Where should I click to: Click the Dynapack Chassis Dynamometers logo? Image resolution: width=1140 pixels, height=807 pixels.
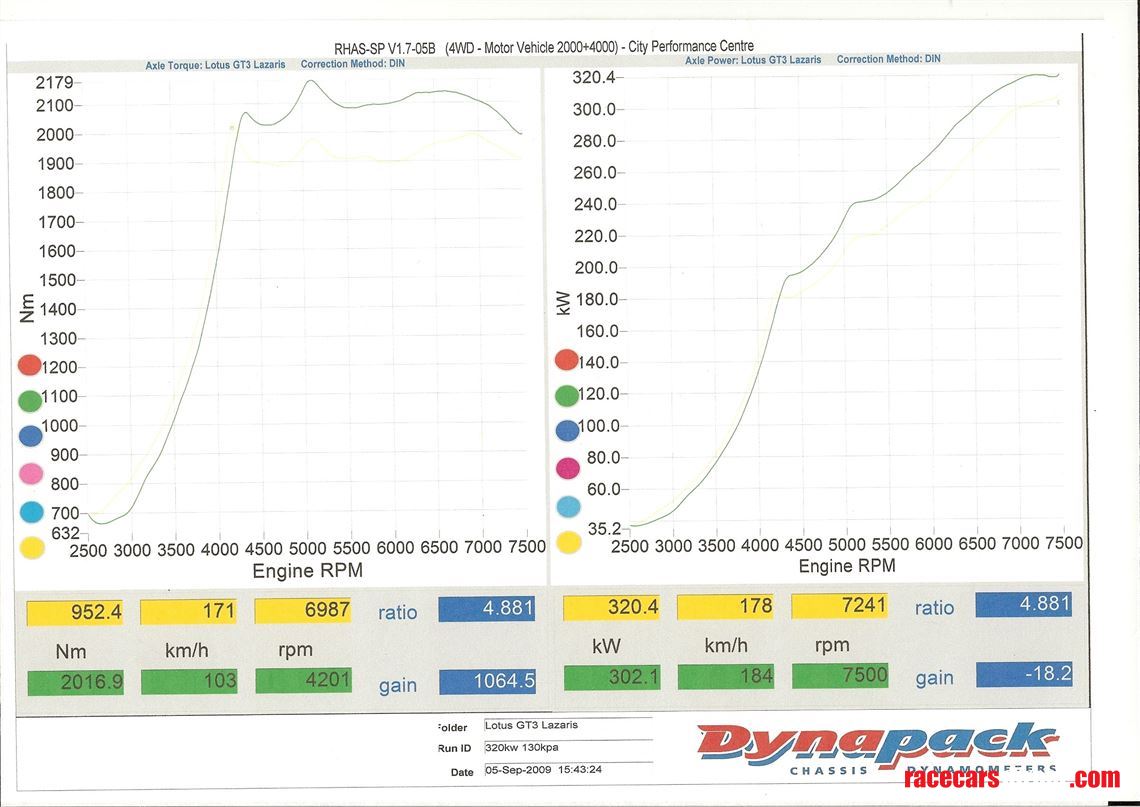tap(878, 748)
